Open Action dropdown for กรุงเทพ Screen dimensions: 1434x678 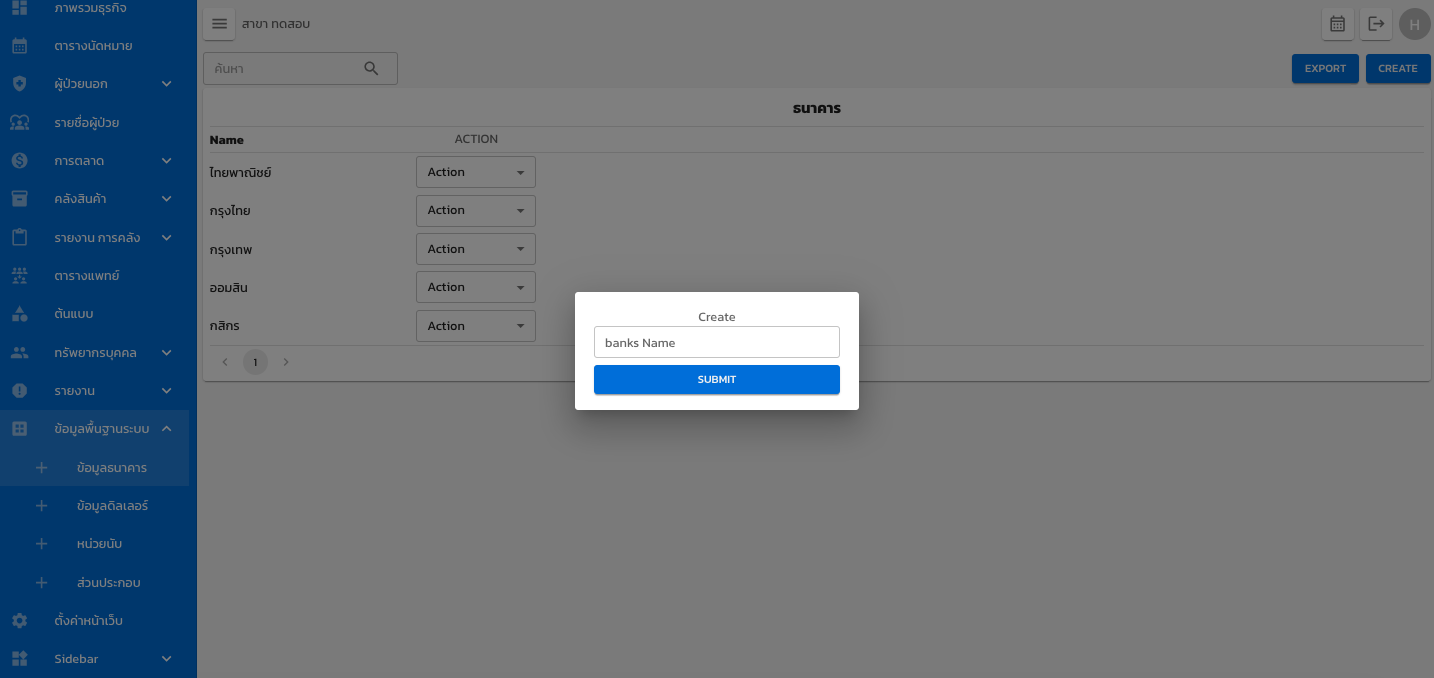(x=476, y=249)
